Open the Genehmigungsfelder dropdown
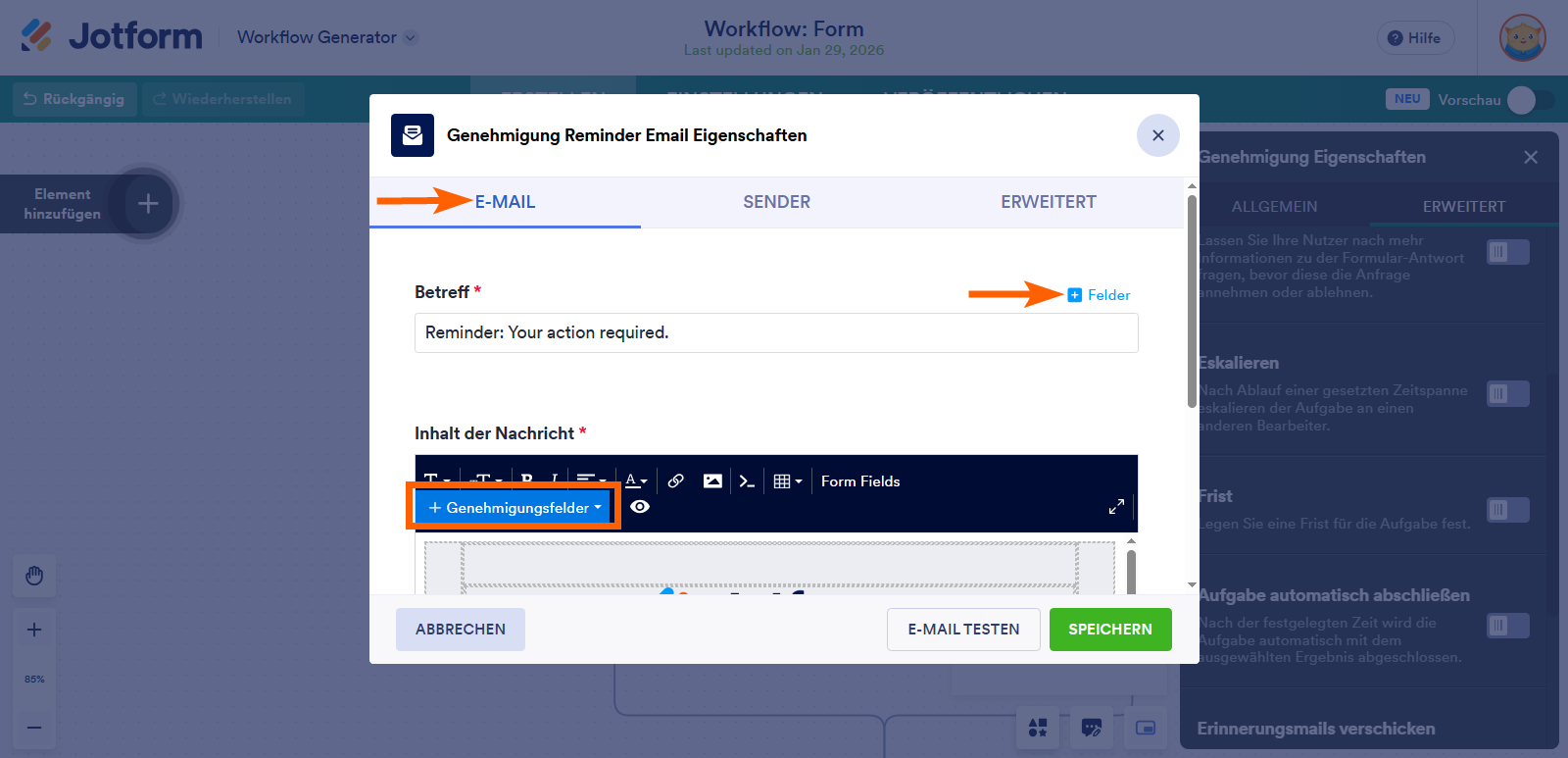Screen dimensions: 1568x758 click(514, 507)
